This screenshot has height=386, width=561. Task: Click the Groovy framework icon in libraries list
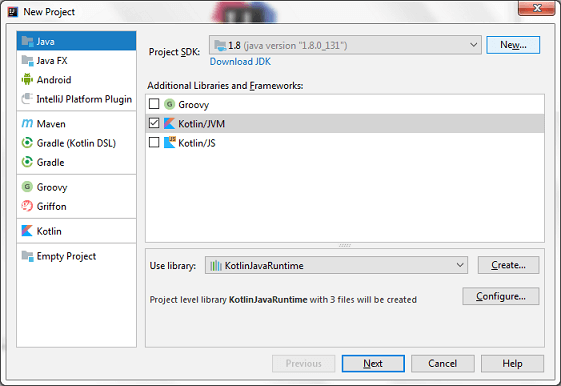169,104
